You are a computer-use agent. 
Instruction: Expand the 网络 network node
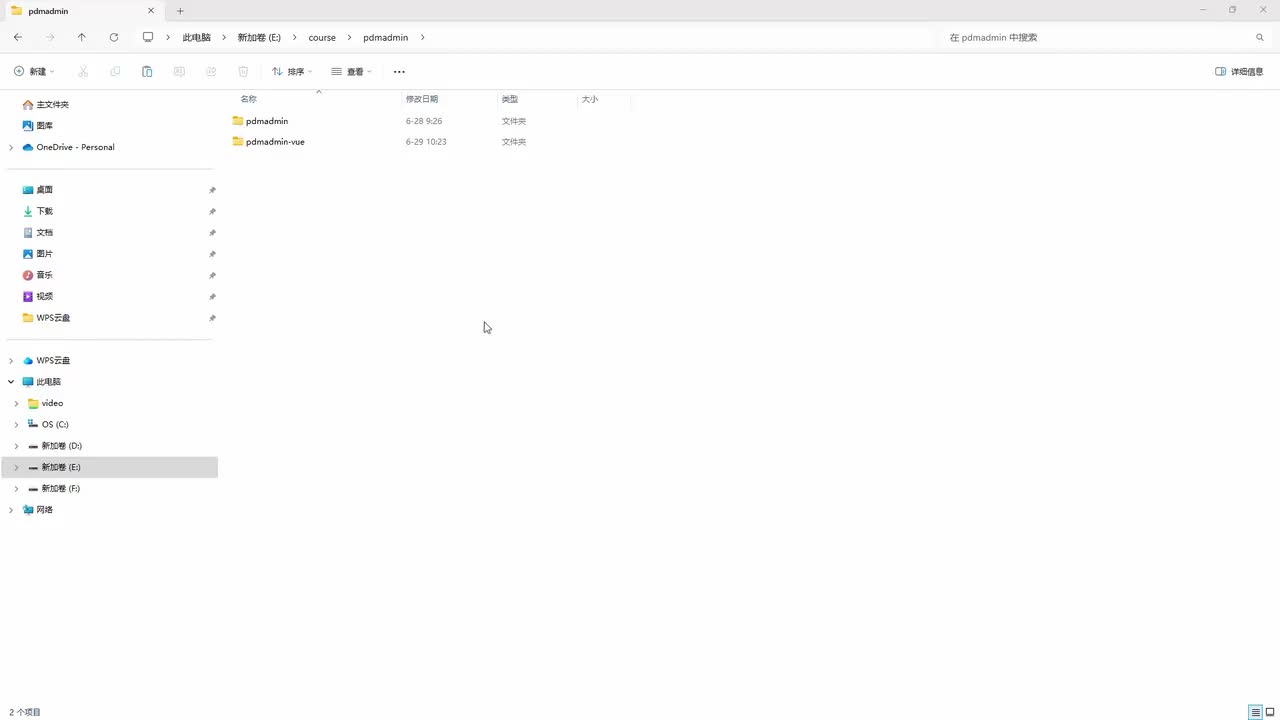point(11,510)
